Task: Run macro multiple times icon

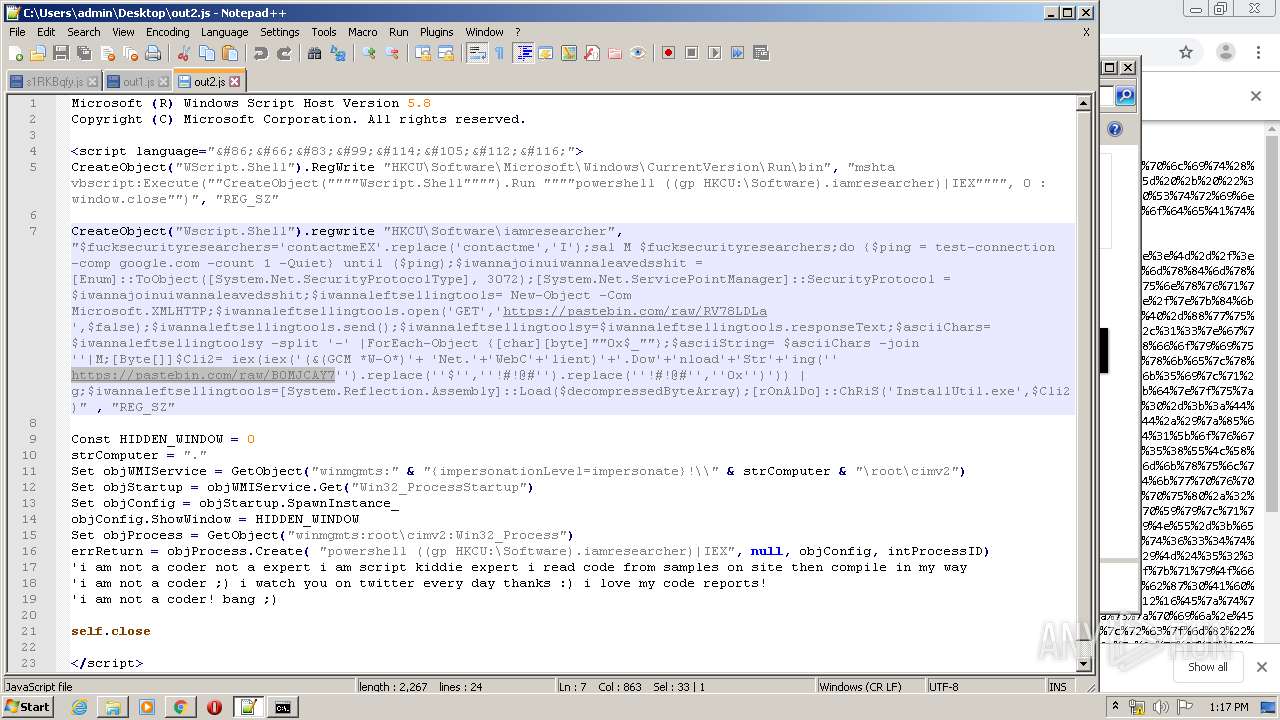Action: click(x=737, y=53)
